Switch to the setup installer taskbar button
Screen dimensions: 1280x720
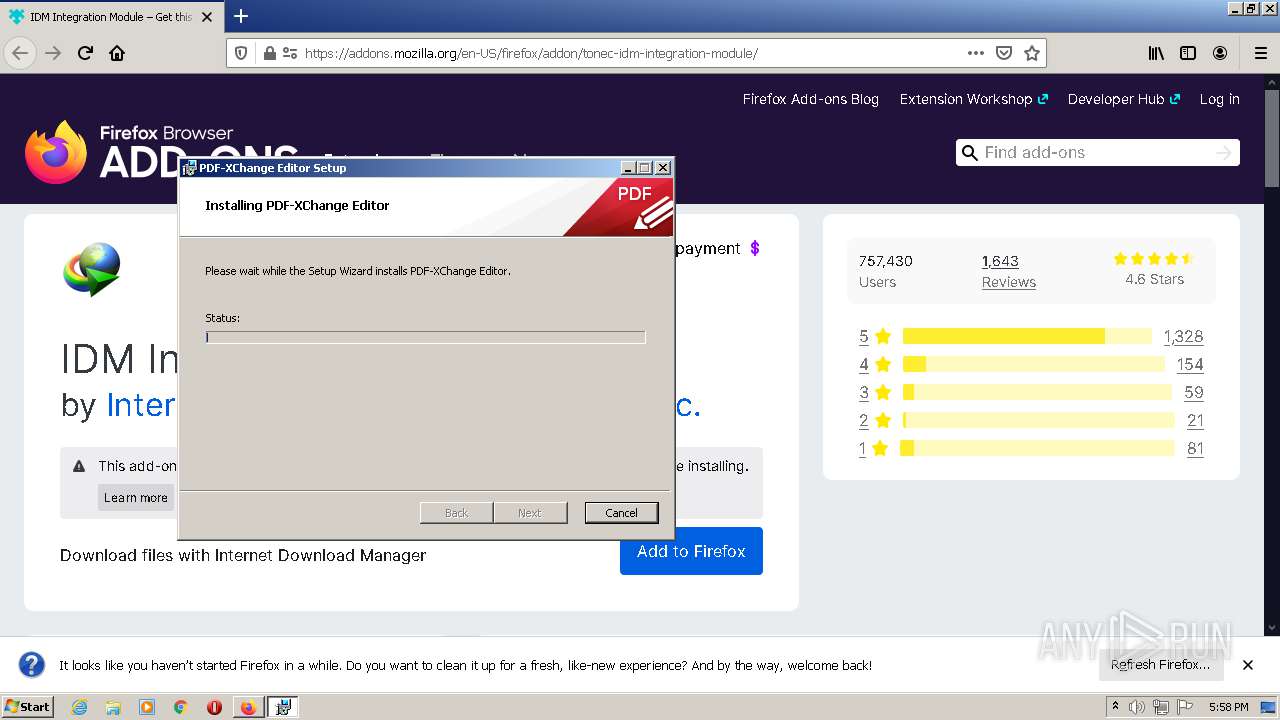283,707
